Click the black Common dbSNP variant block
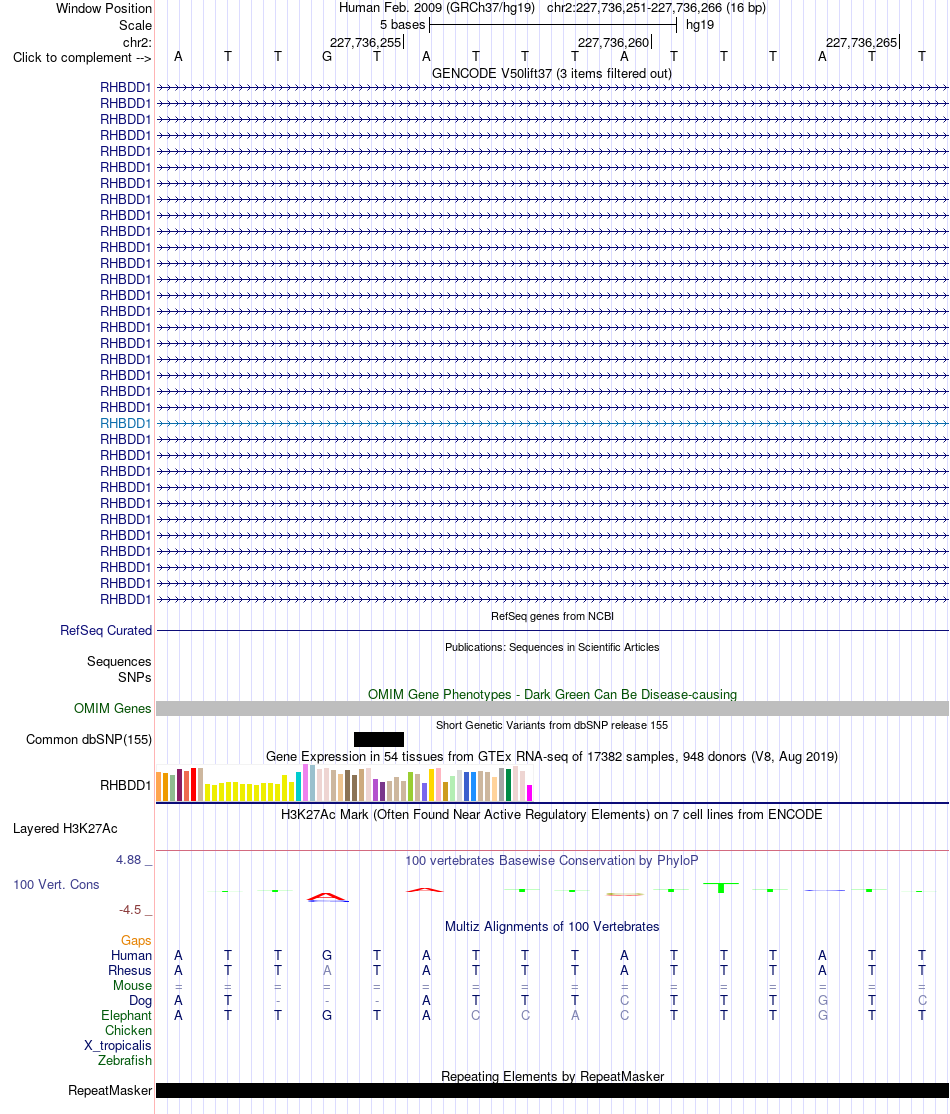 [379, 740]
